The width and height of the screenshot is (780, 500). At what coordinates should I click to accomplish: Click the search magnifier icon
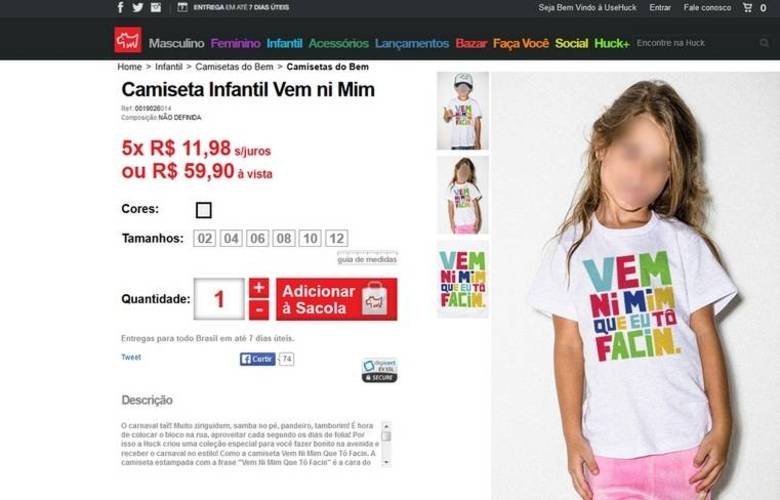764,43
